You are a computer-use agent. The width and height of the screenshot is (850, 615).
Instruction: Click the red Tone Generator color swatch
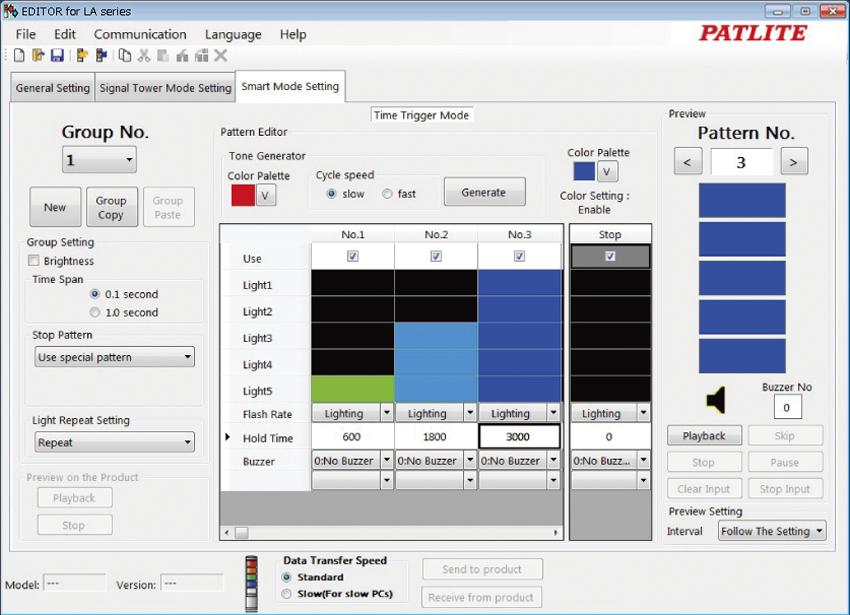click(242, 195)
